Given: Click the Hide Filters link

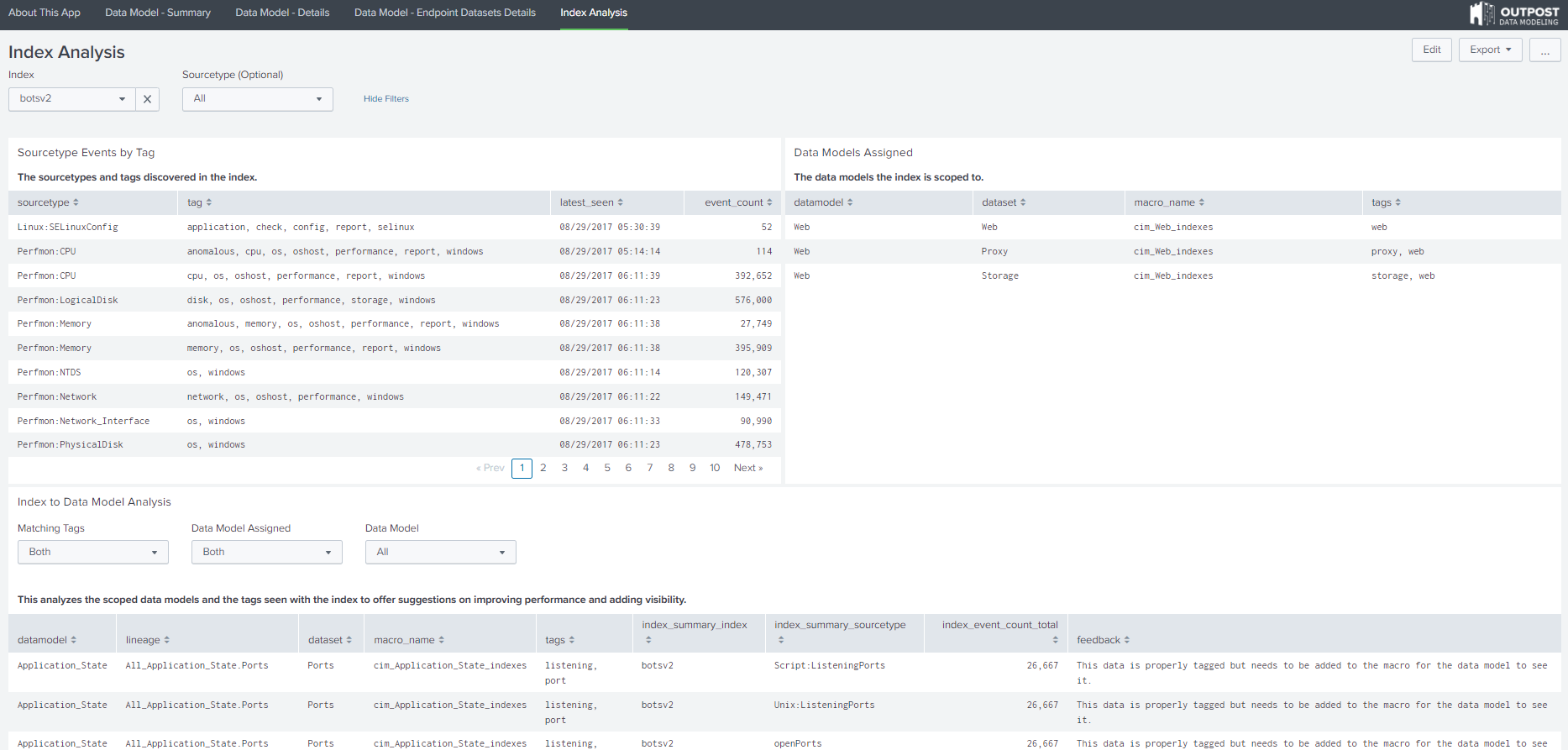Looking at the screenshot, I should point(386,99).
